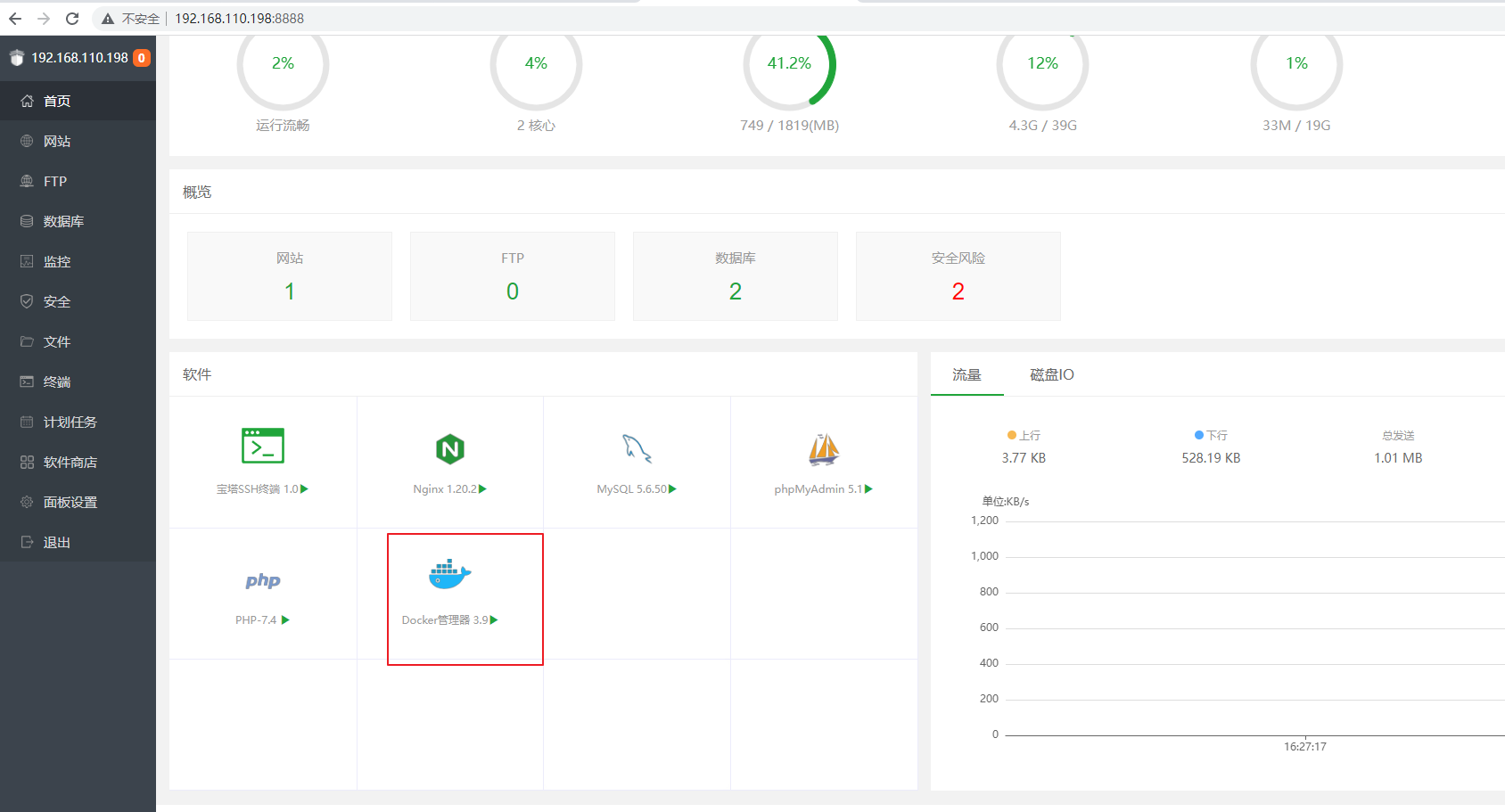Click the phpMyAdmin 5.1 sailboat icon

[824, 449]
